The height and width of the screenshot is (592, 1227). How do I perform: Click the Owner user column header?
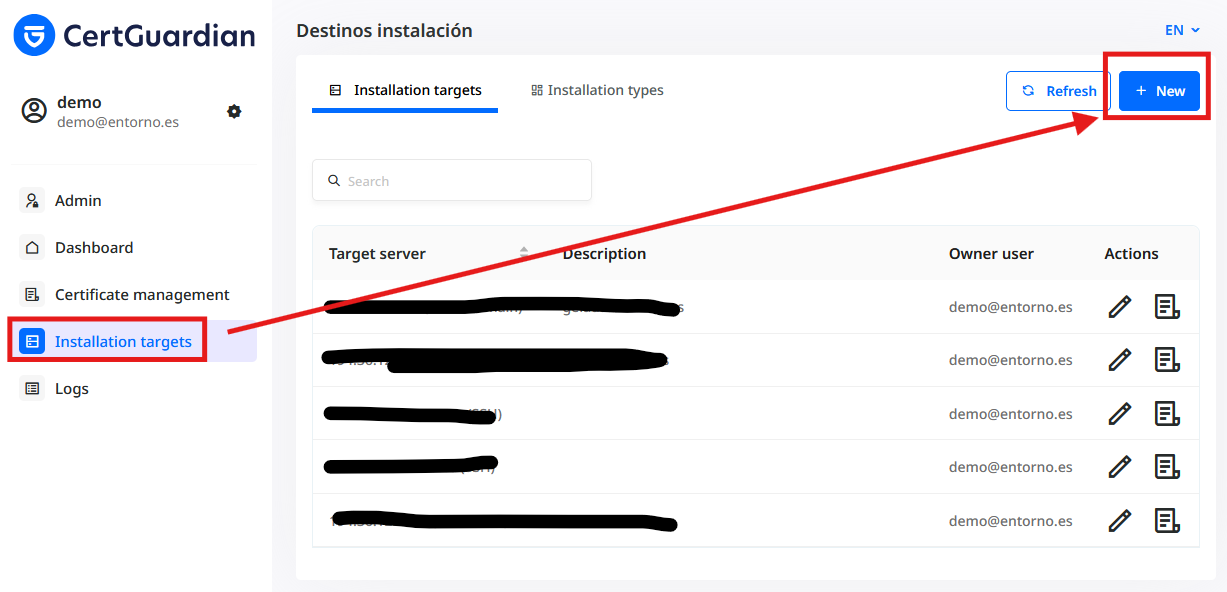tap(991, 253)
